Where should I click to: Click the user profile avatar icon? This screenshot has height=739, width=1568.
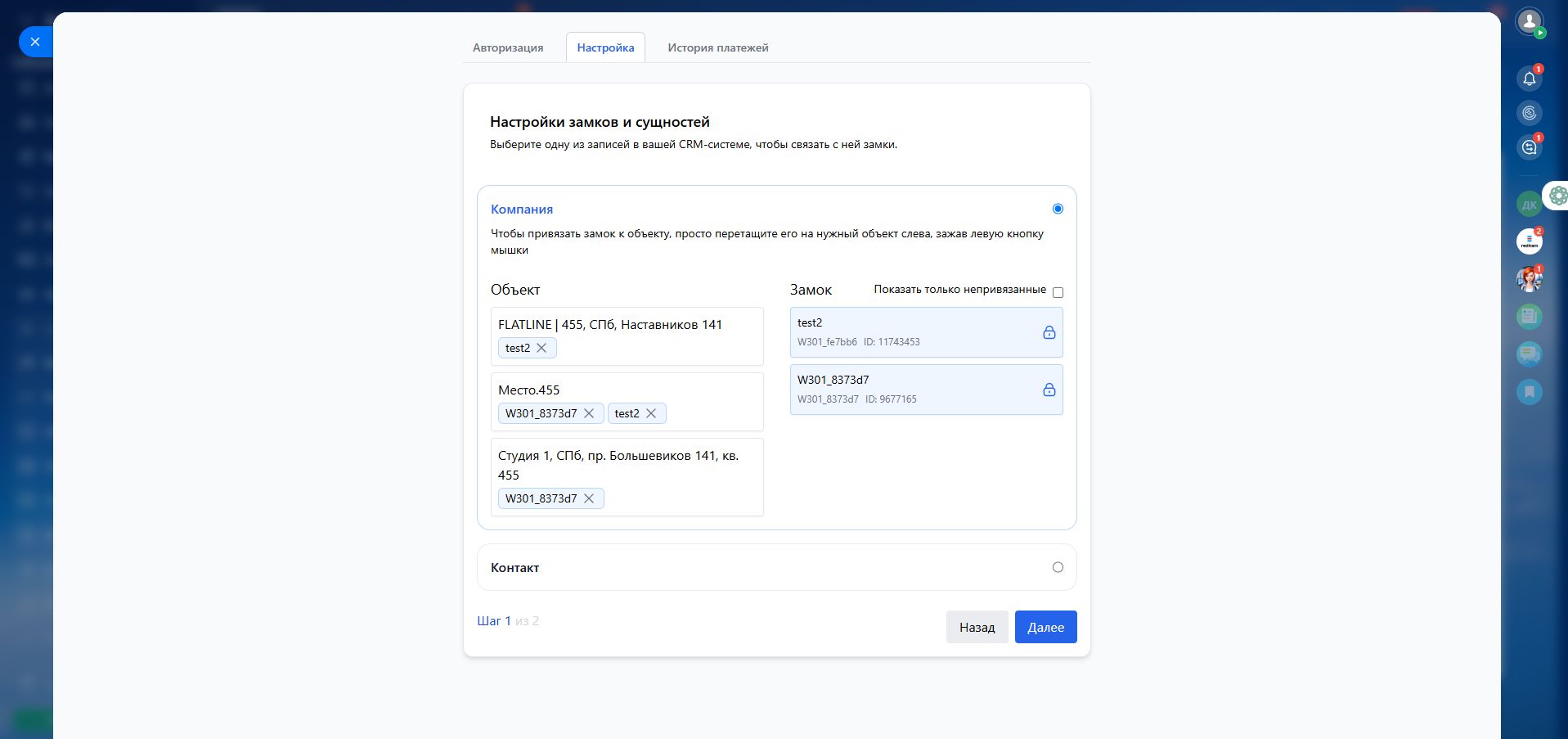(x=1529, y=21)
